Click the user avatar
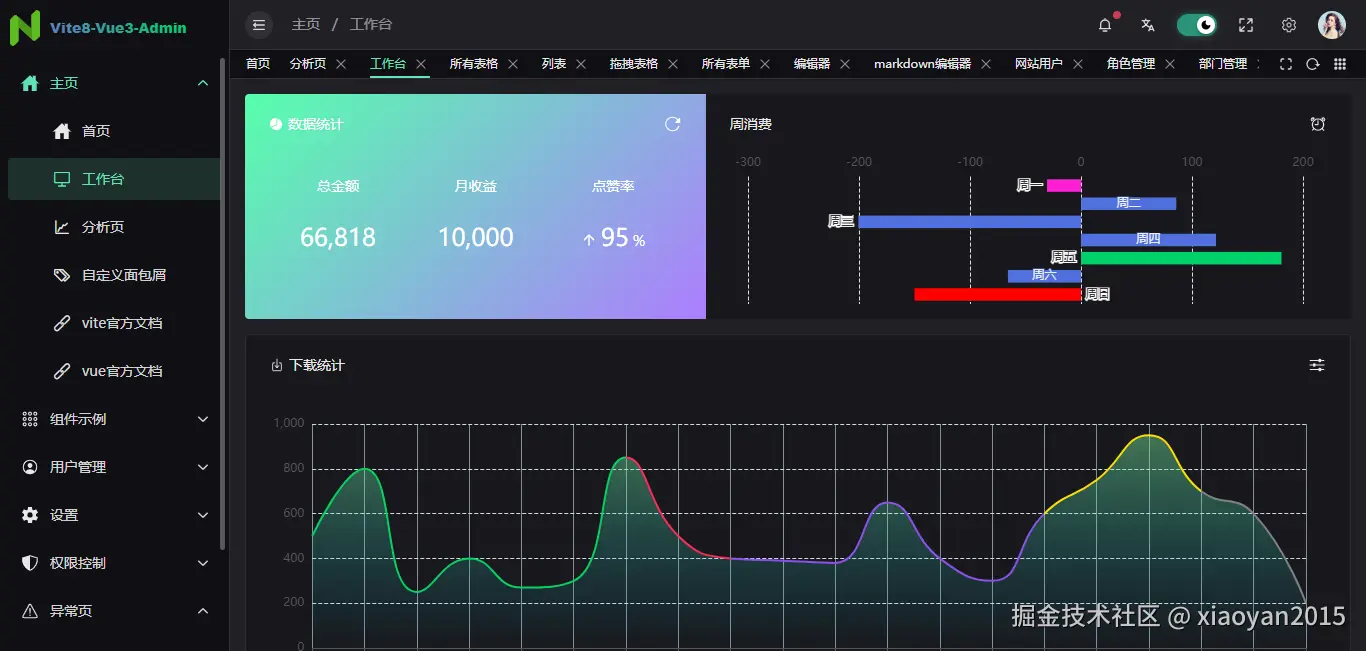 click(1332, 25)
